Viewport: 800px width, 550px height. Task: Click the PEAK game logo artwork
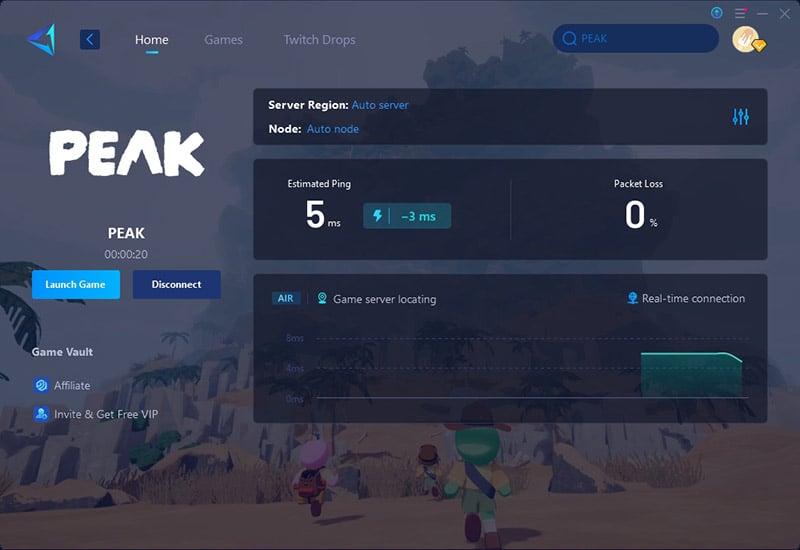click(x=127, y=153)
